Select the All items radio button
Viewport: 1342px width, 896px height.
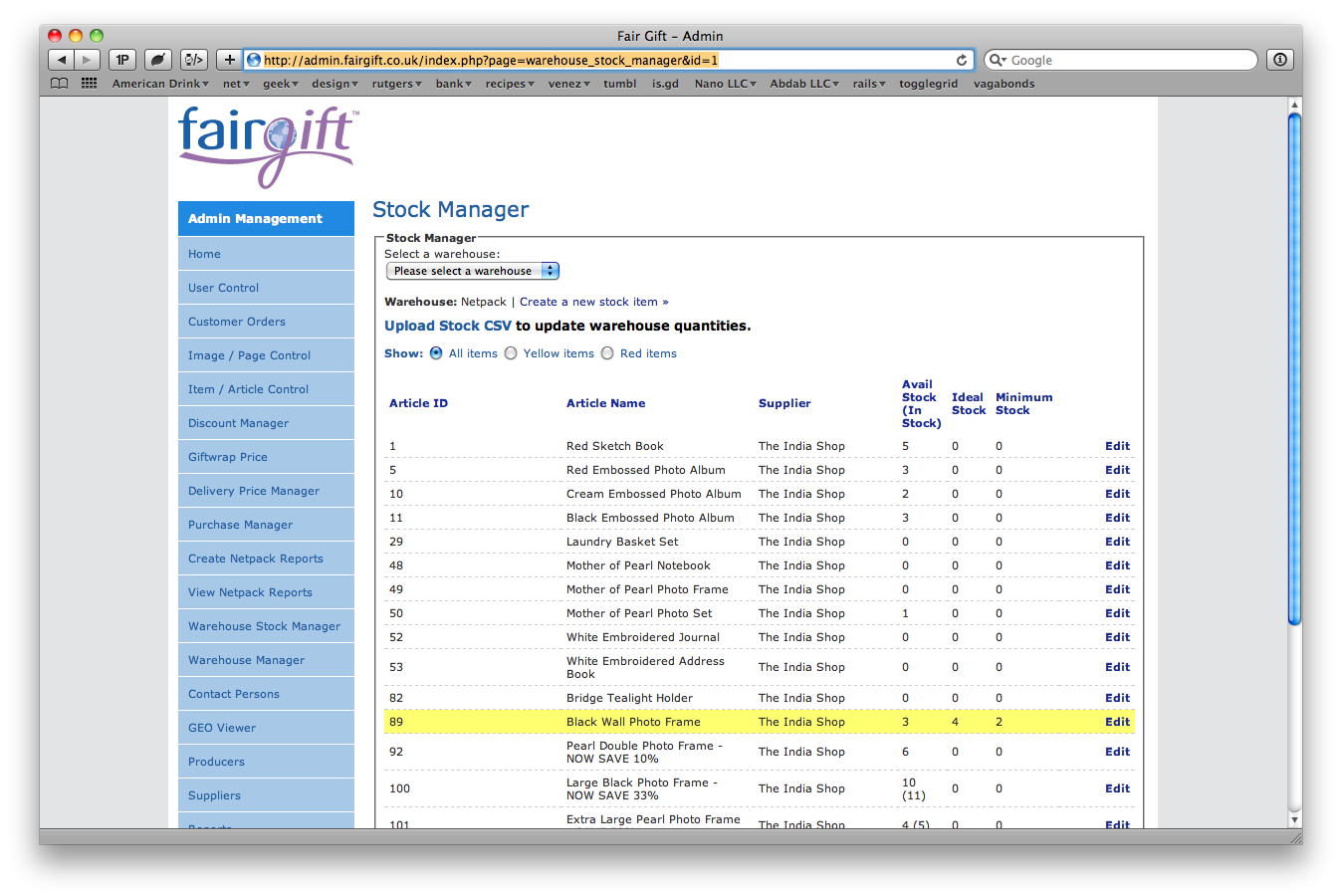click(x=436, y=353)
